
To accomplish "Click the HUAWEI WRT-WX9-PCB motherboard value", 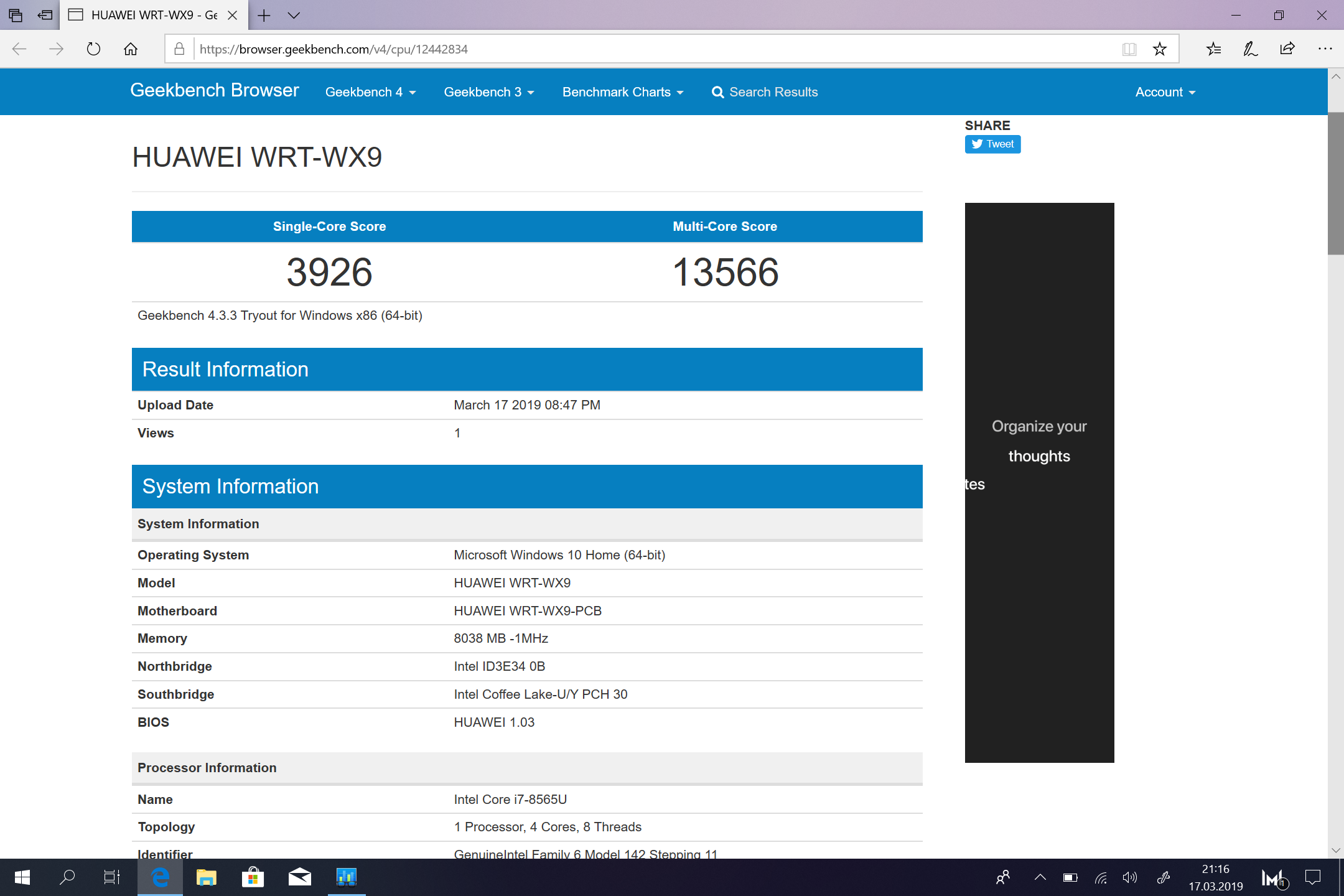I will 528,611.
